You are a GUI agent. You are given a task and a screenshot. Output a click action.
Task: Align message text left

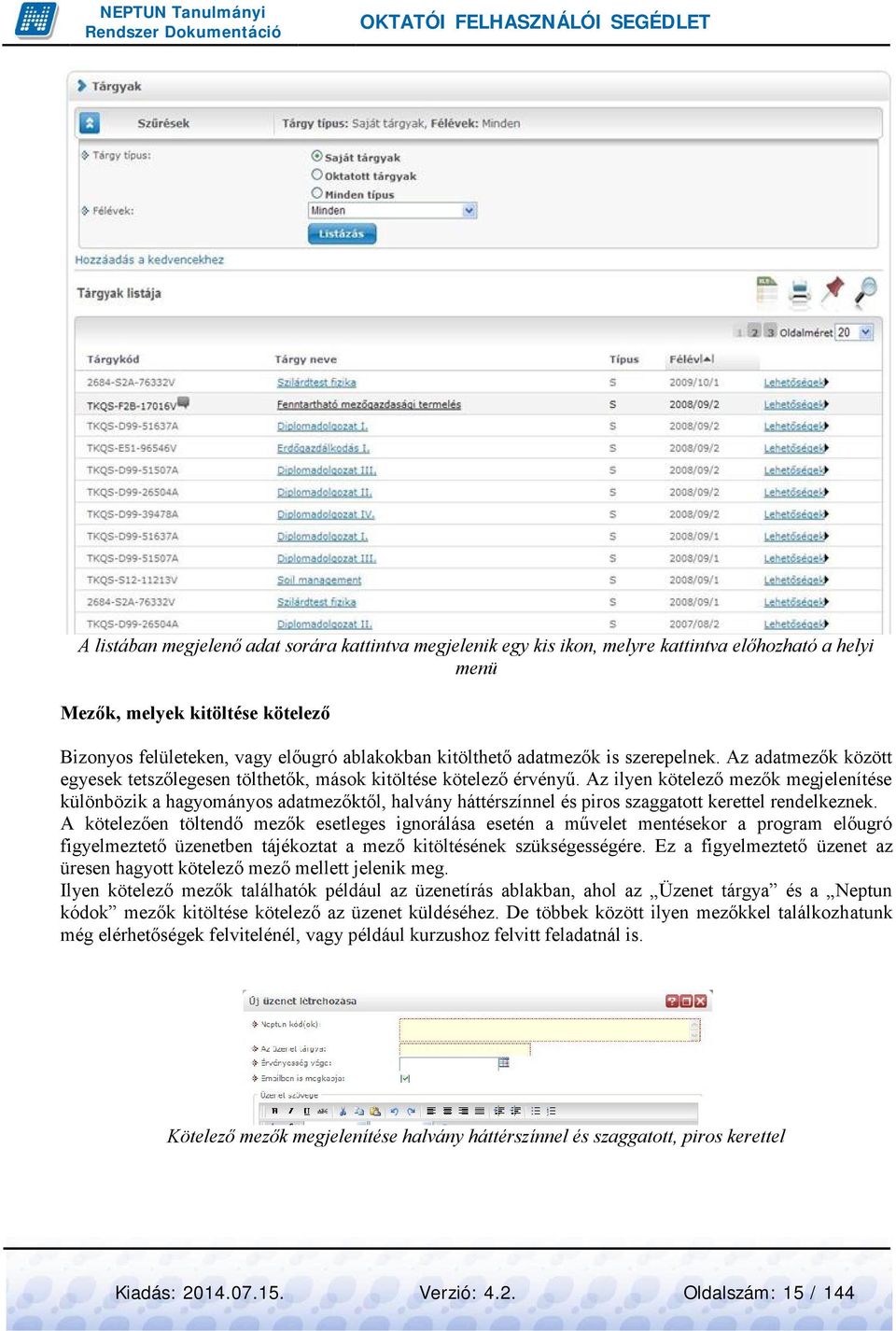click(x=431, y=1110)
